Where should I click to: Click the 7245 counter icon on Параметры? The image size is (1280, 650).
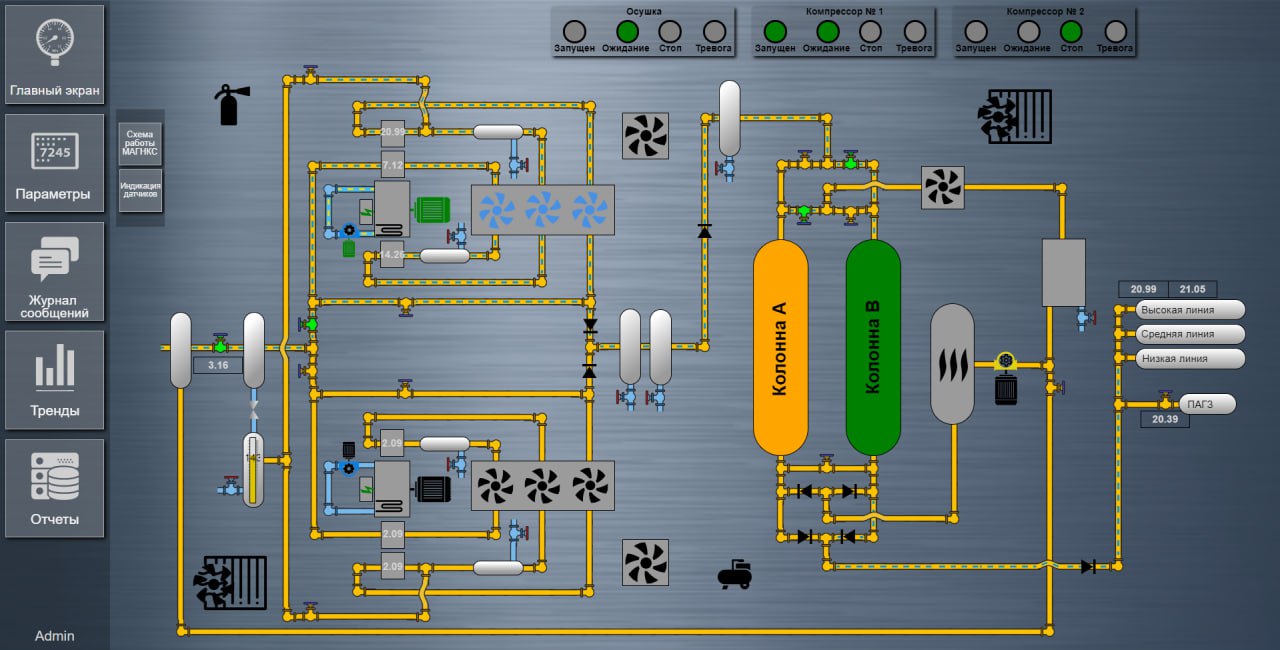(x=54, y=151)
